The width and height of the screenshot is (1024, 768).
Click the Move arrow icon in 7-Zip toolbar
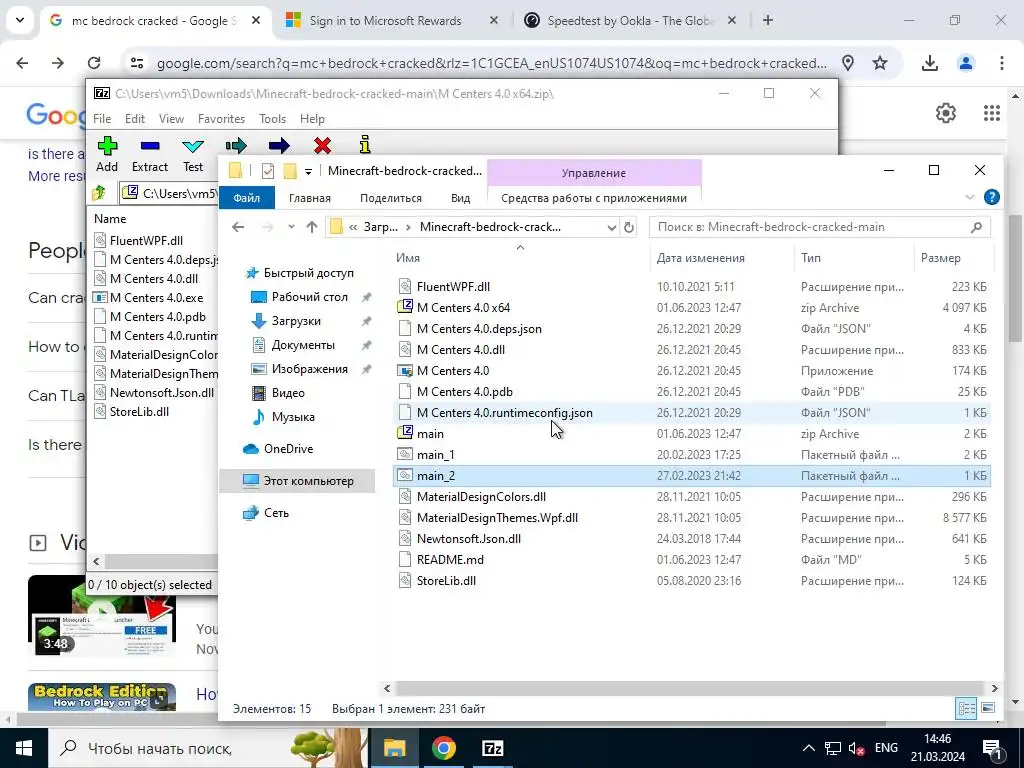click(279, 145)
